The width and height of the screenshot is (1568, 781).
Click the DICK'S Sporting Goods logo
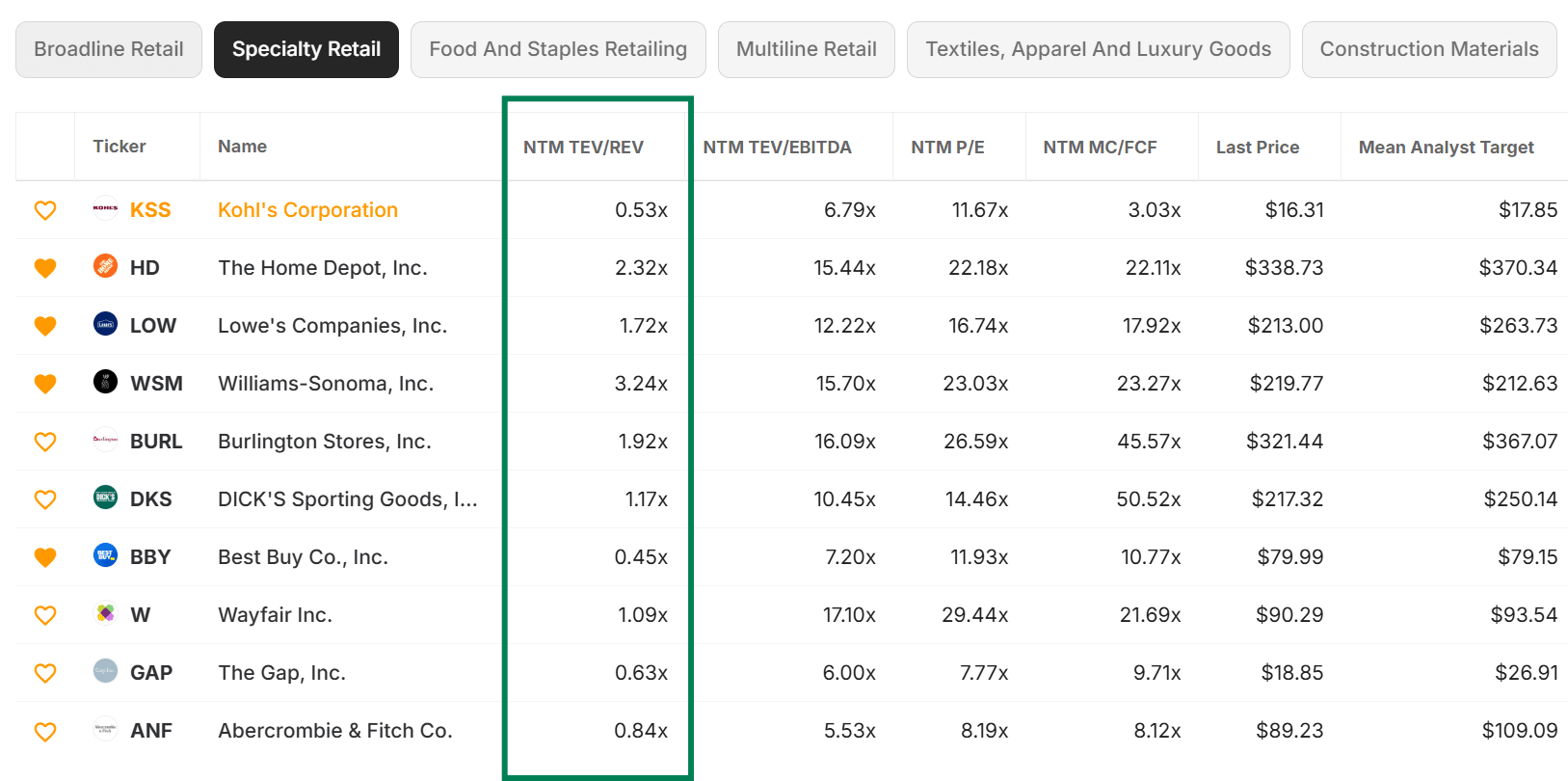point(105,498)
